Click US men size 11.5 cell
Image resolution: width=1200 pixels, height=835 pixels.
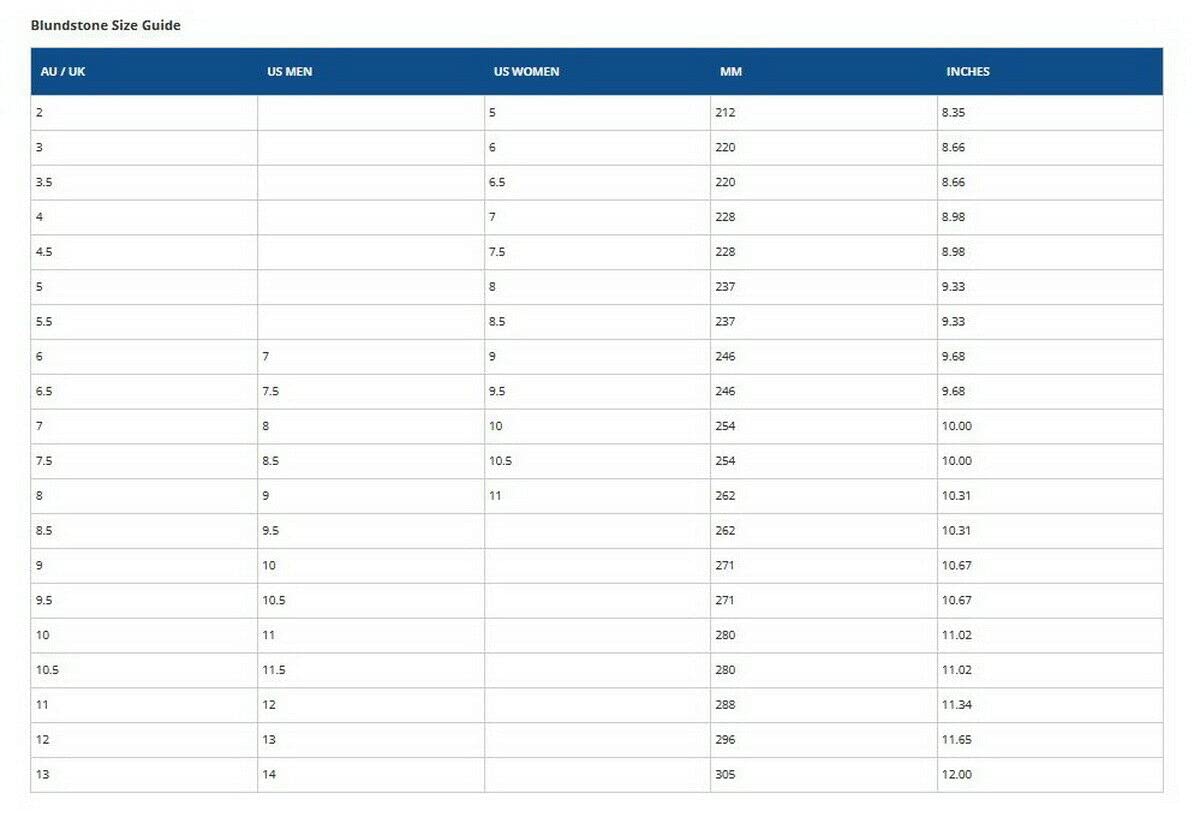[x=274, y=670]
